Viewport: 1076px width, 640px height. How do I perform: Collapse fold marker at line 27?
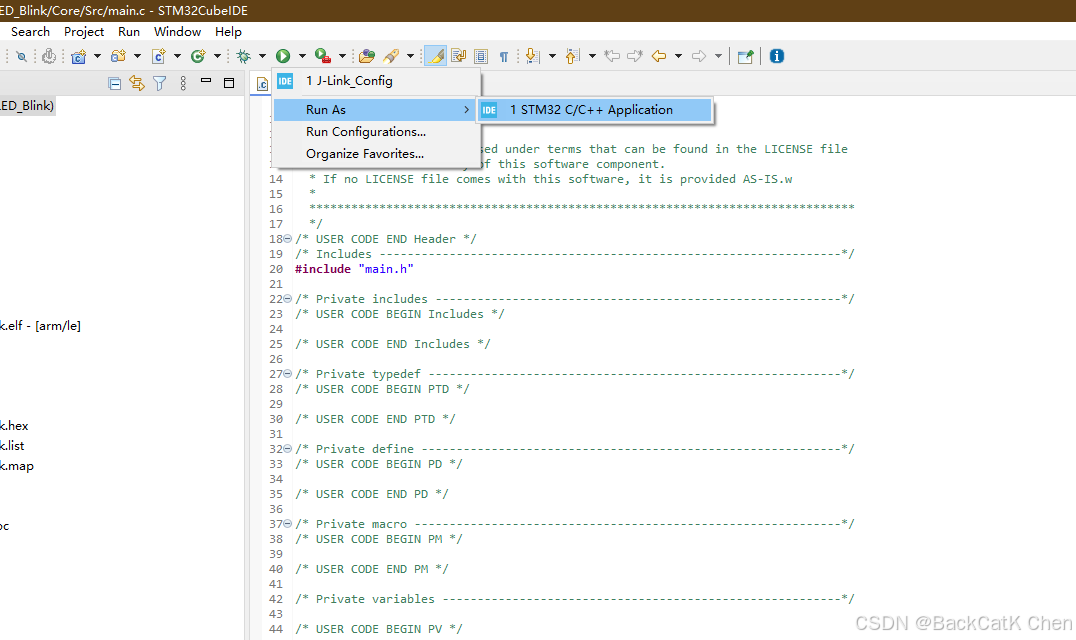tap(288, 374)
